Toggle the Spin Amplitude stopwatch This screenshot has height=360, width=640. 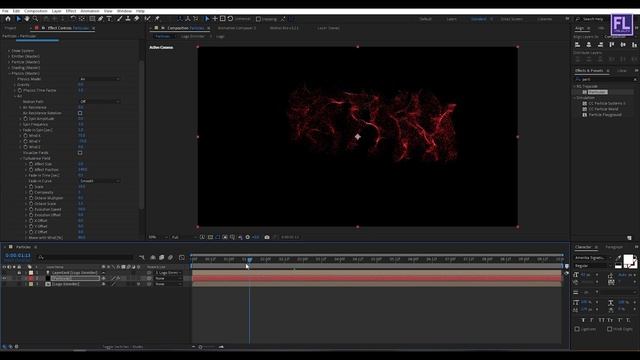click(x=25, y=119)
